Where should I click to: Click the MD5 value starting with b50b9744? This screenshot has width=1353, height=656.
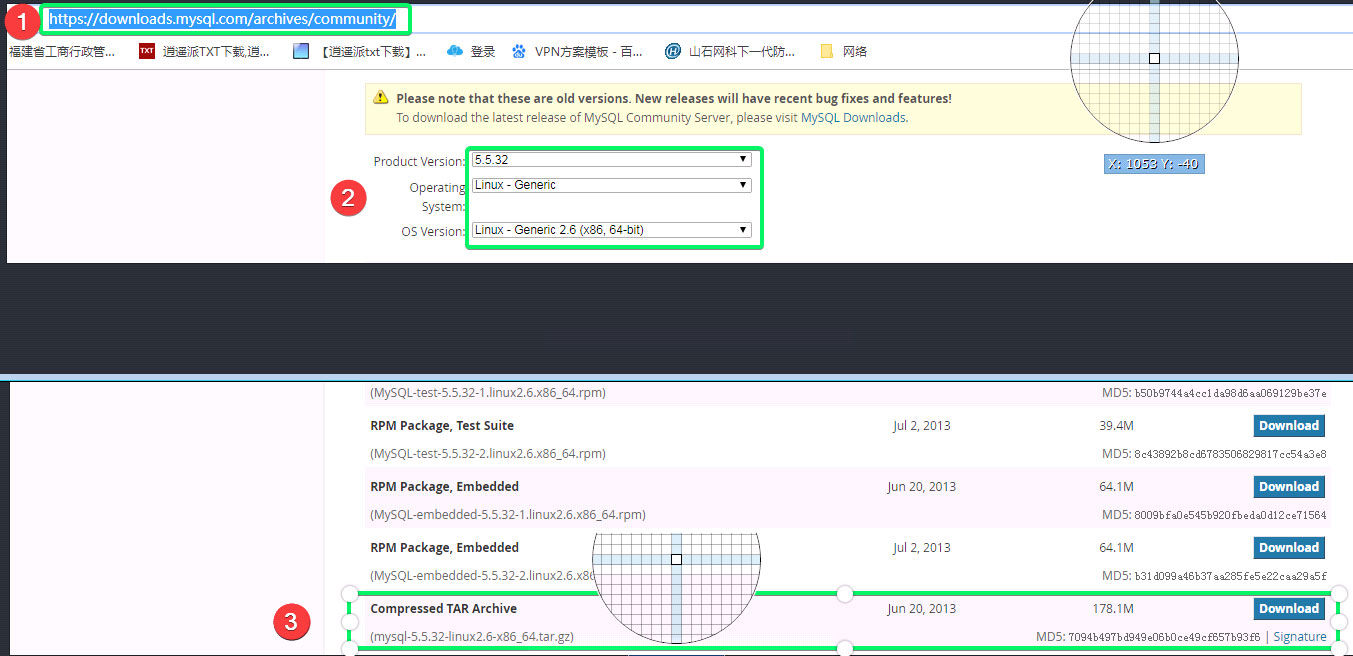pyautogui.click(x=1230, y=393)
